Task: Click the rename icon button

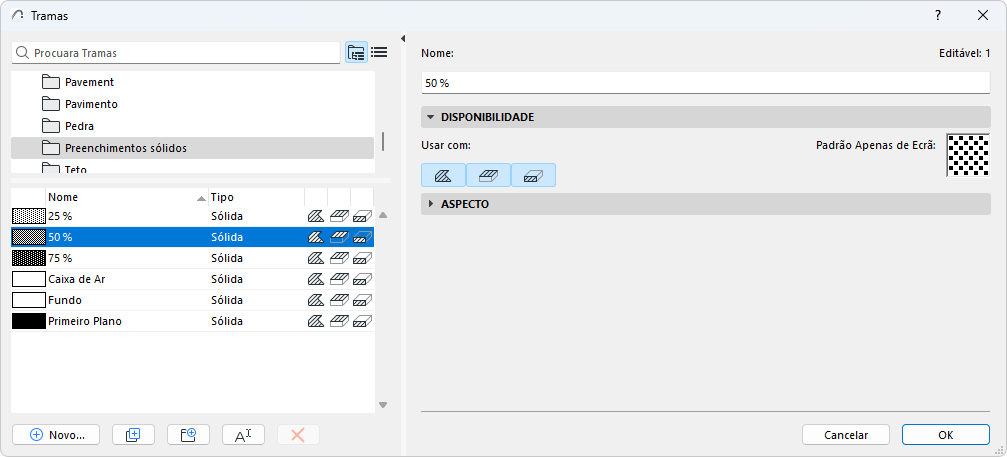Action: 243,435
